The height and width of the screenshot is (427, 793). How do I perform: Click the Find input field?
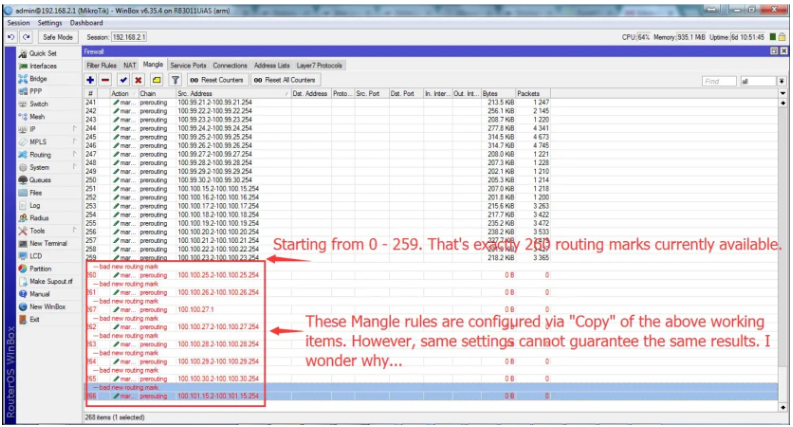(x=719, y=81)
